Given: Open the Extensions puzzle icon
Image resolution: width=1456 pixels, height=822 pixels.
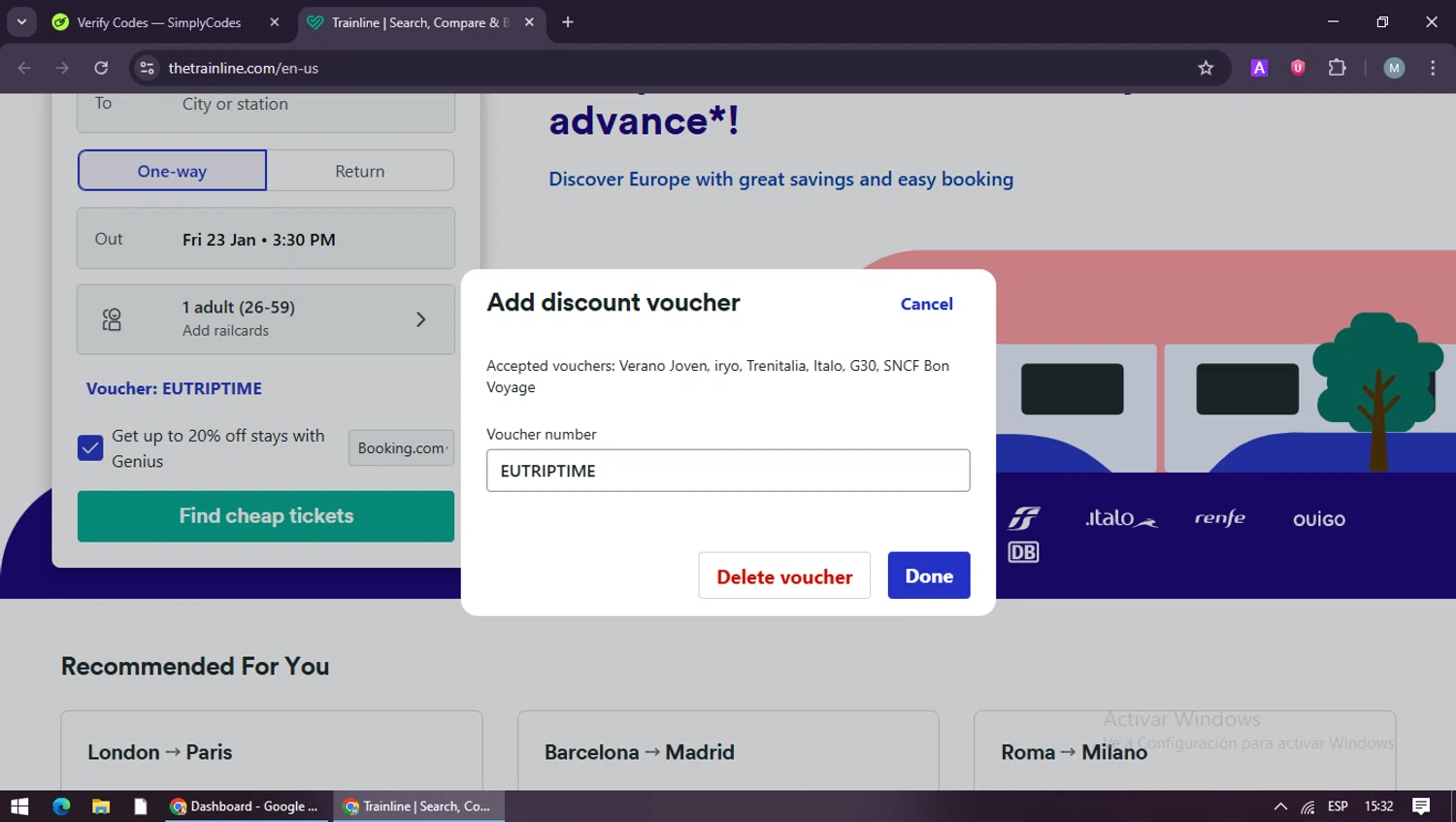Looking at the screenshot, I should tap(1337, 68).
